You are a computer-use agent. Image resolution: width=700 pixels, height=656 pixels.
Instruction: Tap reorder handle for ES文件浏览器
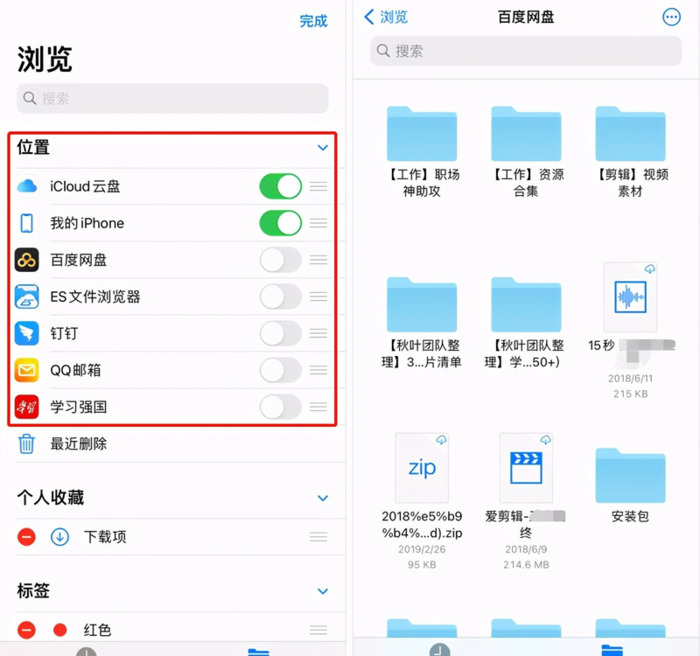(319, 297)
